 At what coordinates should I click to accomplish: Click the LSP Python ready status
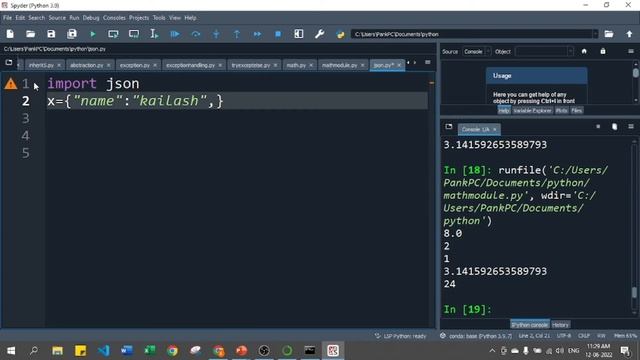(x=400, y=336)
